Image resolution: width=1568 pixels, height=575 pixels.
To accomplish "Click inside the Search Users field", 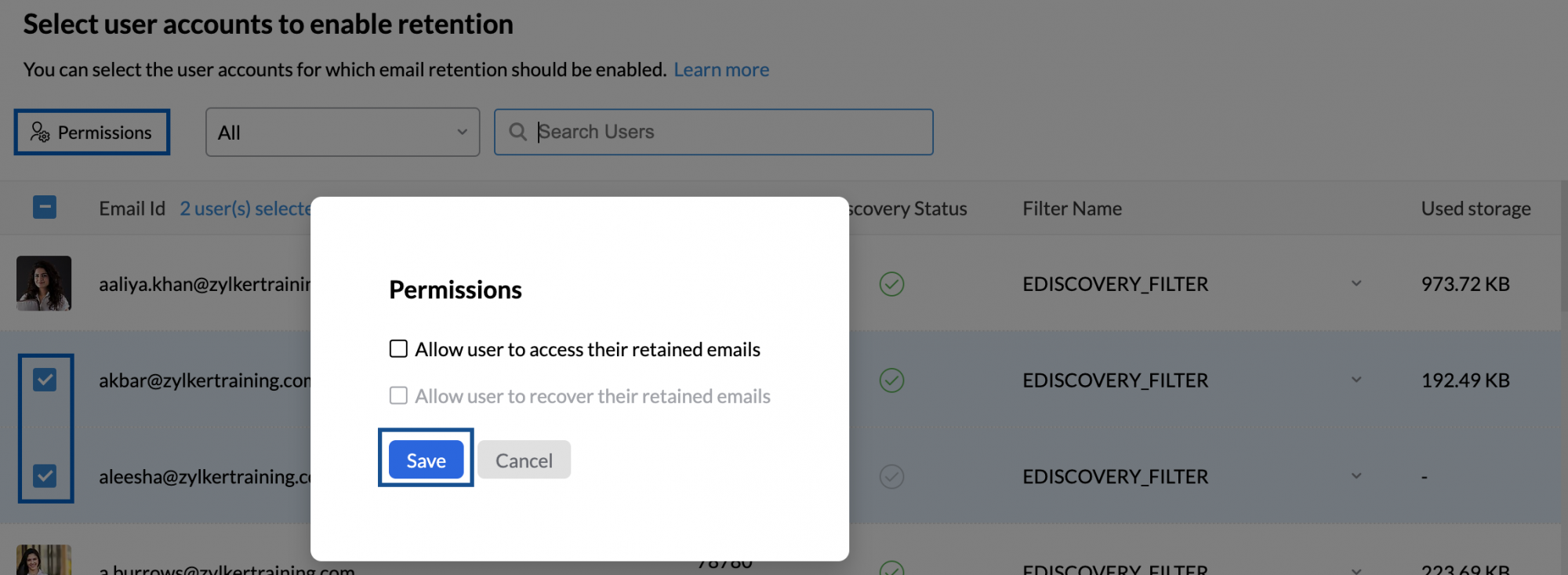I will point(706,132).
